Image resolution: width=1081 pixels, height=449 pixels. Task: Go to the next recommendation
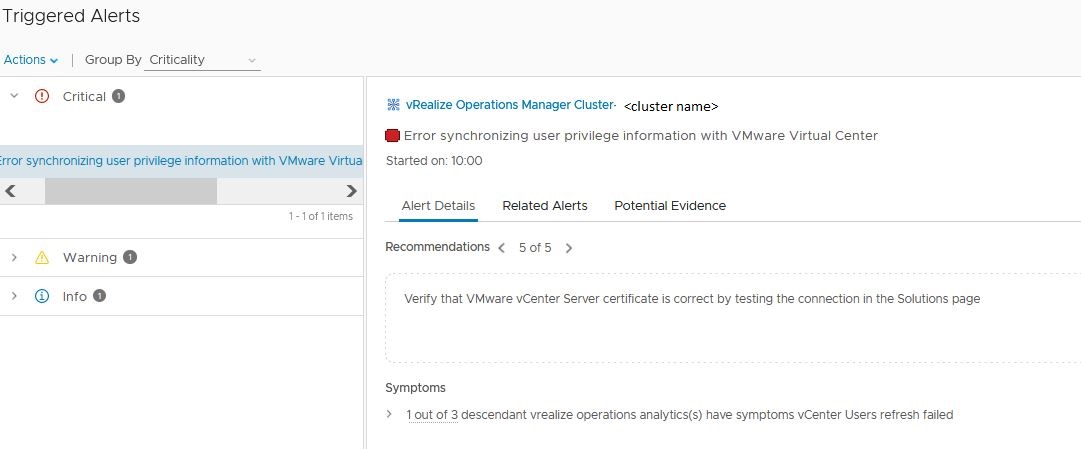pos(569,248)
